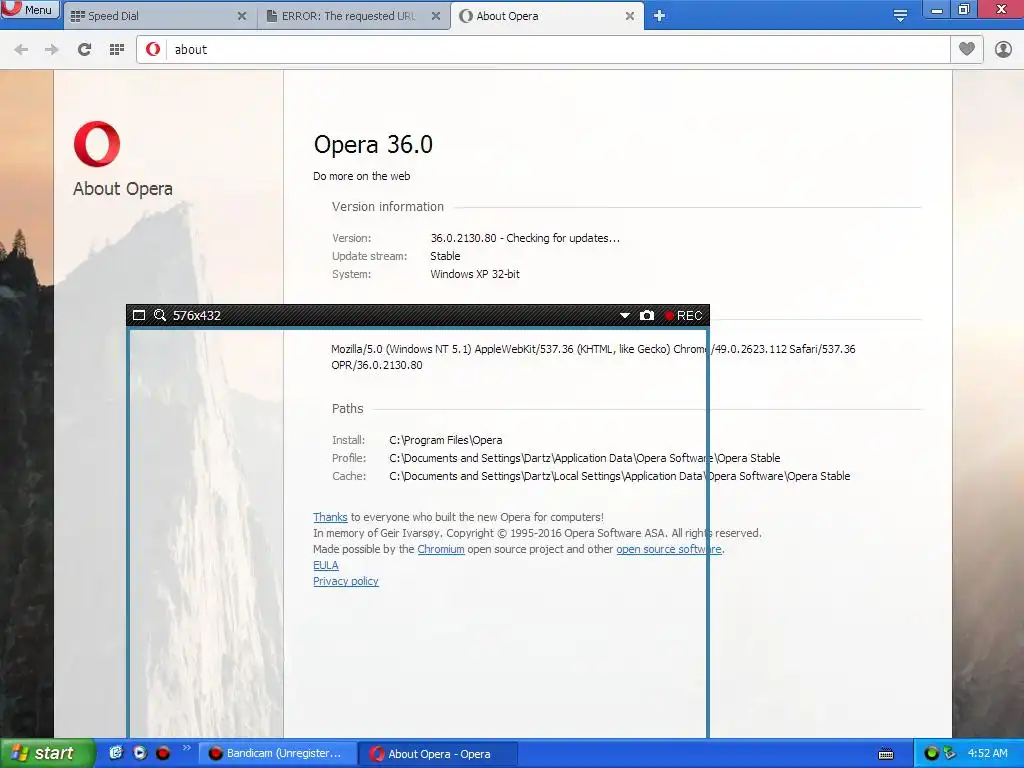
Task: Open the tab menu icon in the title bar
Action: [900, 16]
